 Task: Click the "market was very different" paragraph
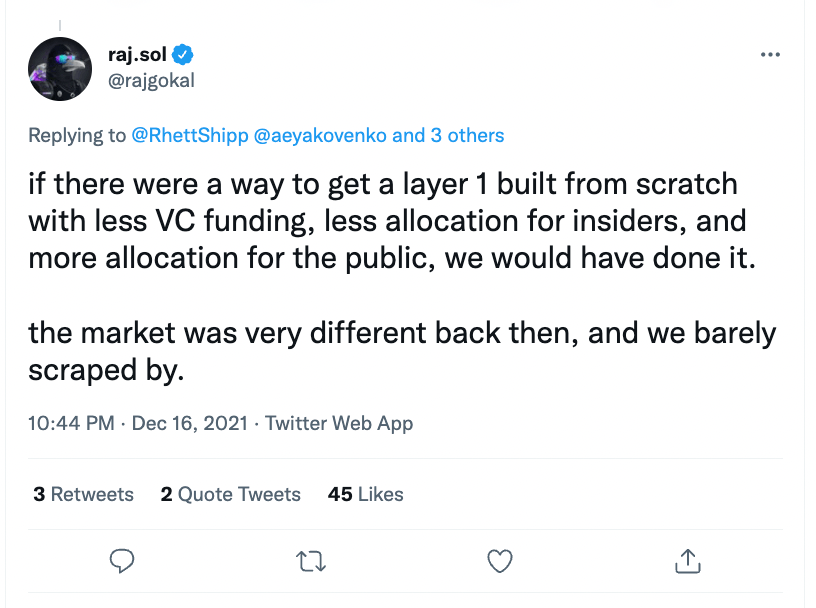pyautogui.click(x=400, y=351)
